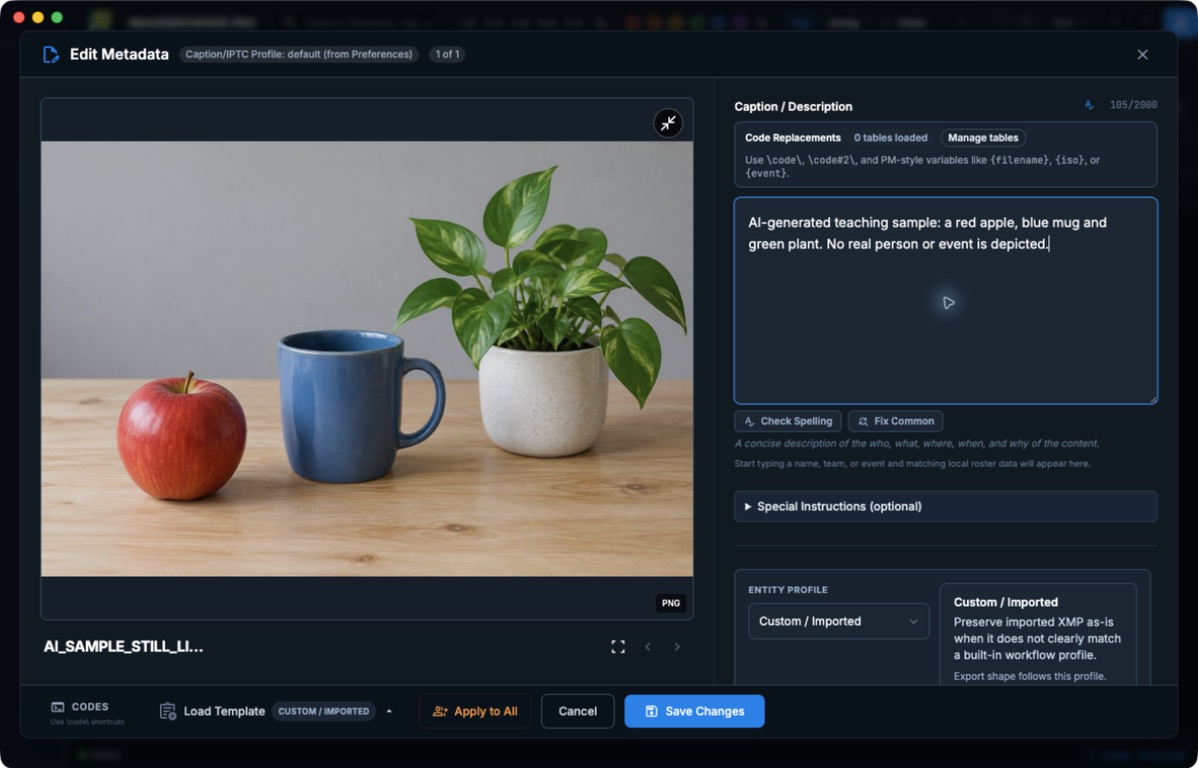Click the 0 tables loaded label
Image resolution: width=1198 pixels, height=768 pixels.
890,138
